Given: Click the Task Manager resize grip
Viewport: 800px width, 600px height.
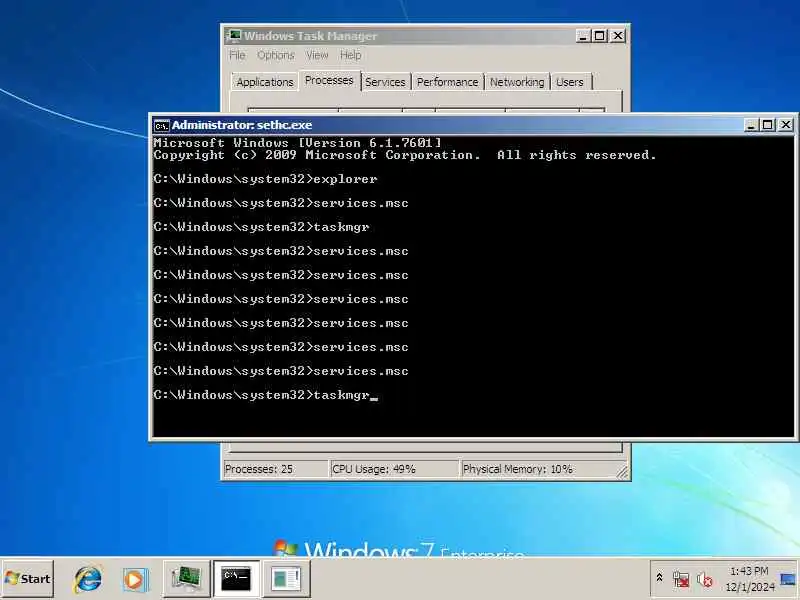Looking at the screenshot, I should [x=623, y=473].
